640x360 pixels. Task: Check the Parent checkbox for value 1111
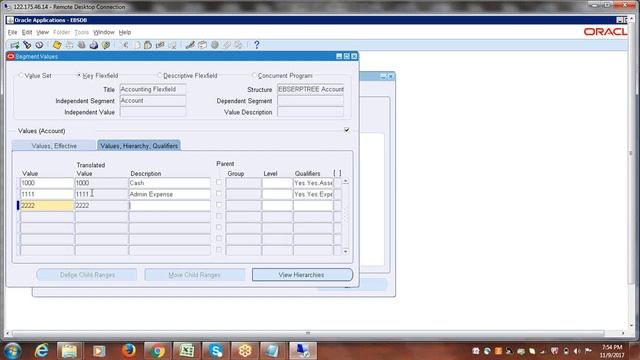(219, 194)
